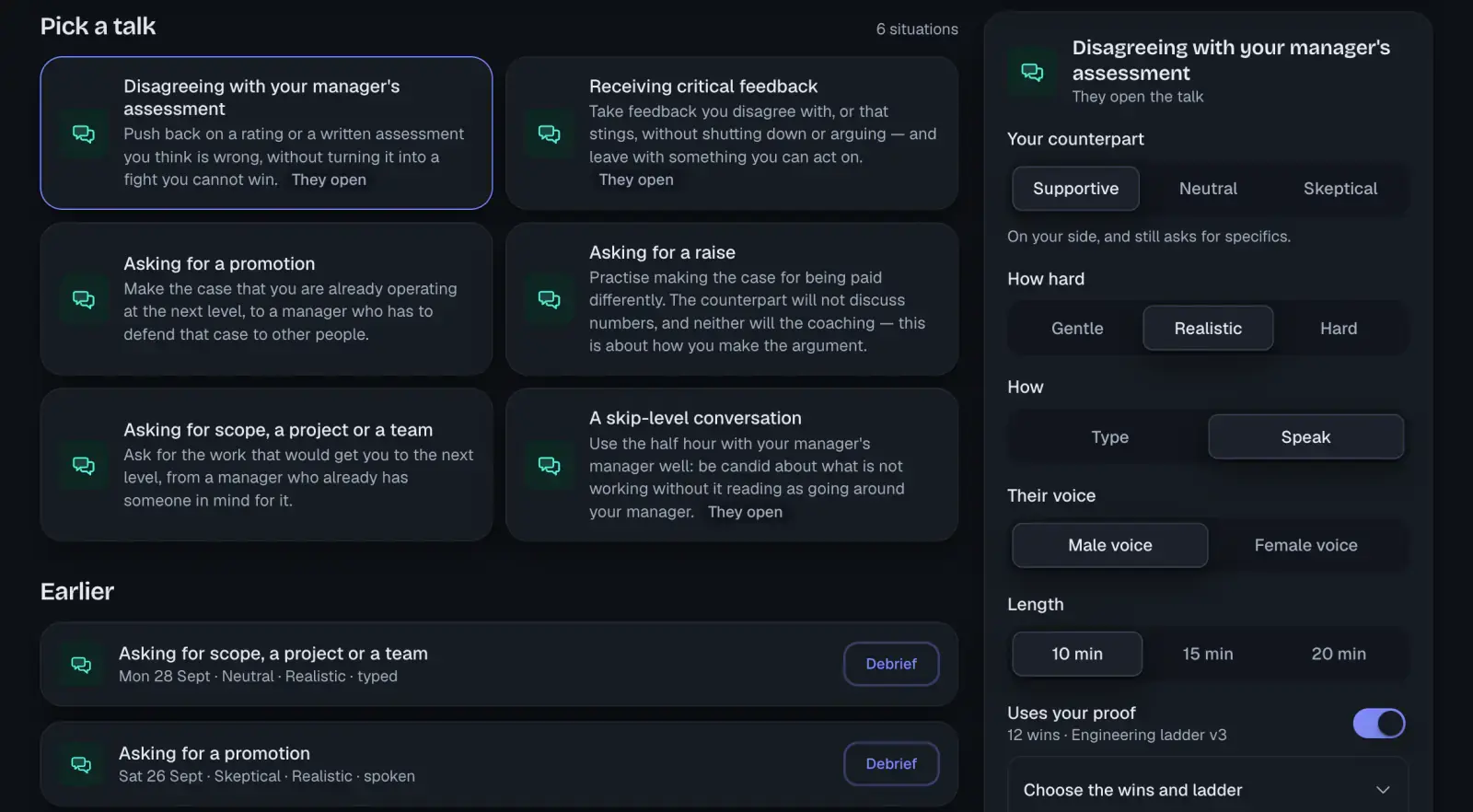Click the 'Pick a talk' heading
This screenshot has height=812, width=1473.
(x=98, y=27)
